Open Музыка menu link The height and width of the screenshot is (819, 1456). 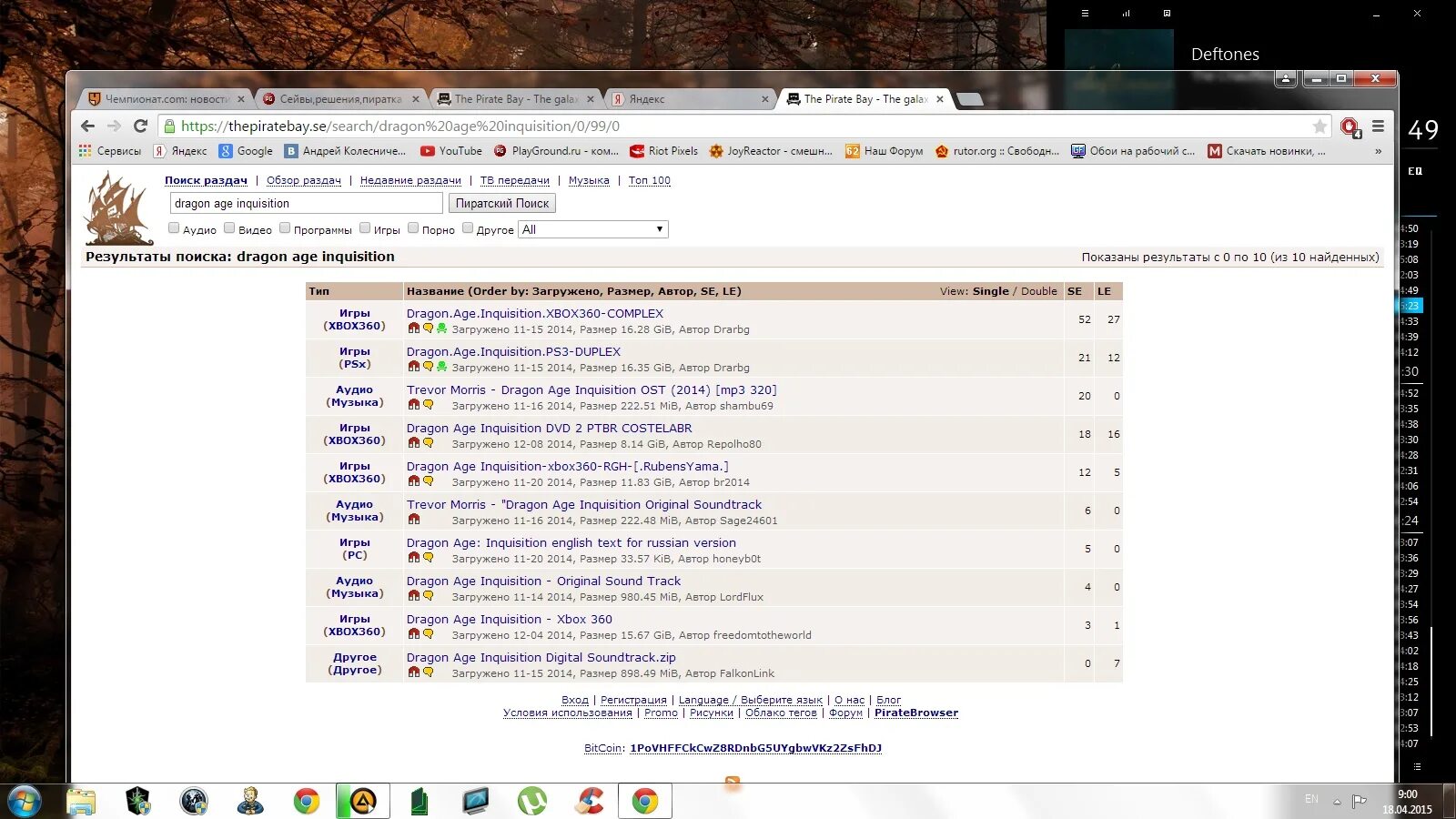[589, 180]
